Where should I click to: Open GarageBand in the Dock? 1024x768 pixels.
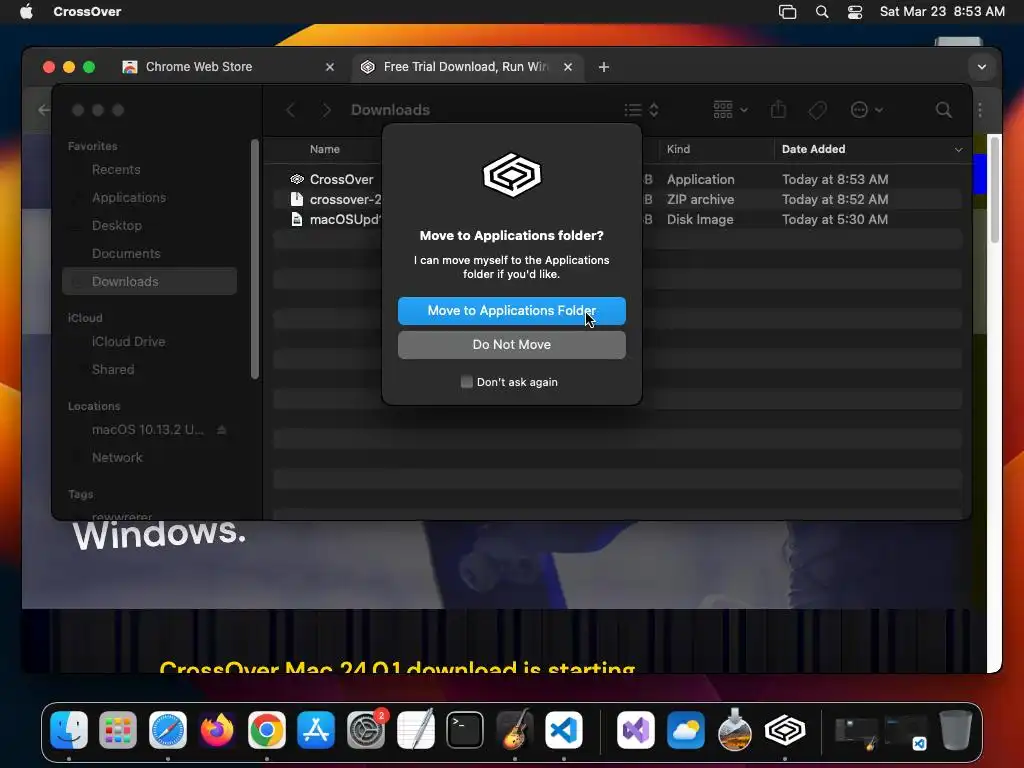click(x=515, y=729)
